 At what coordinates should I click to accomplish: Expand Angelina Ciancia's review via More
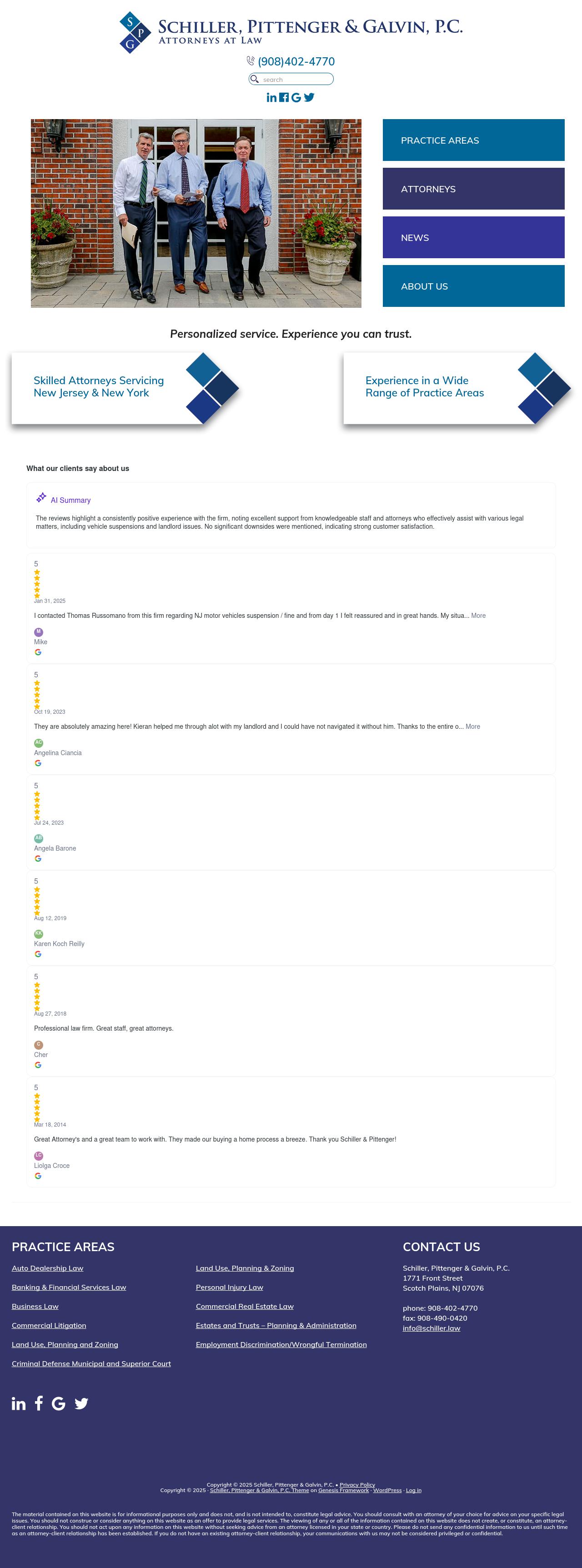click(x=473, y=726)
